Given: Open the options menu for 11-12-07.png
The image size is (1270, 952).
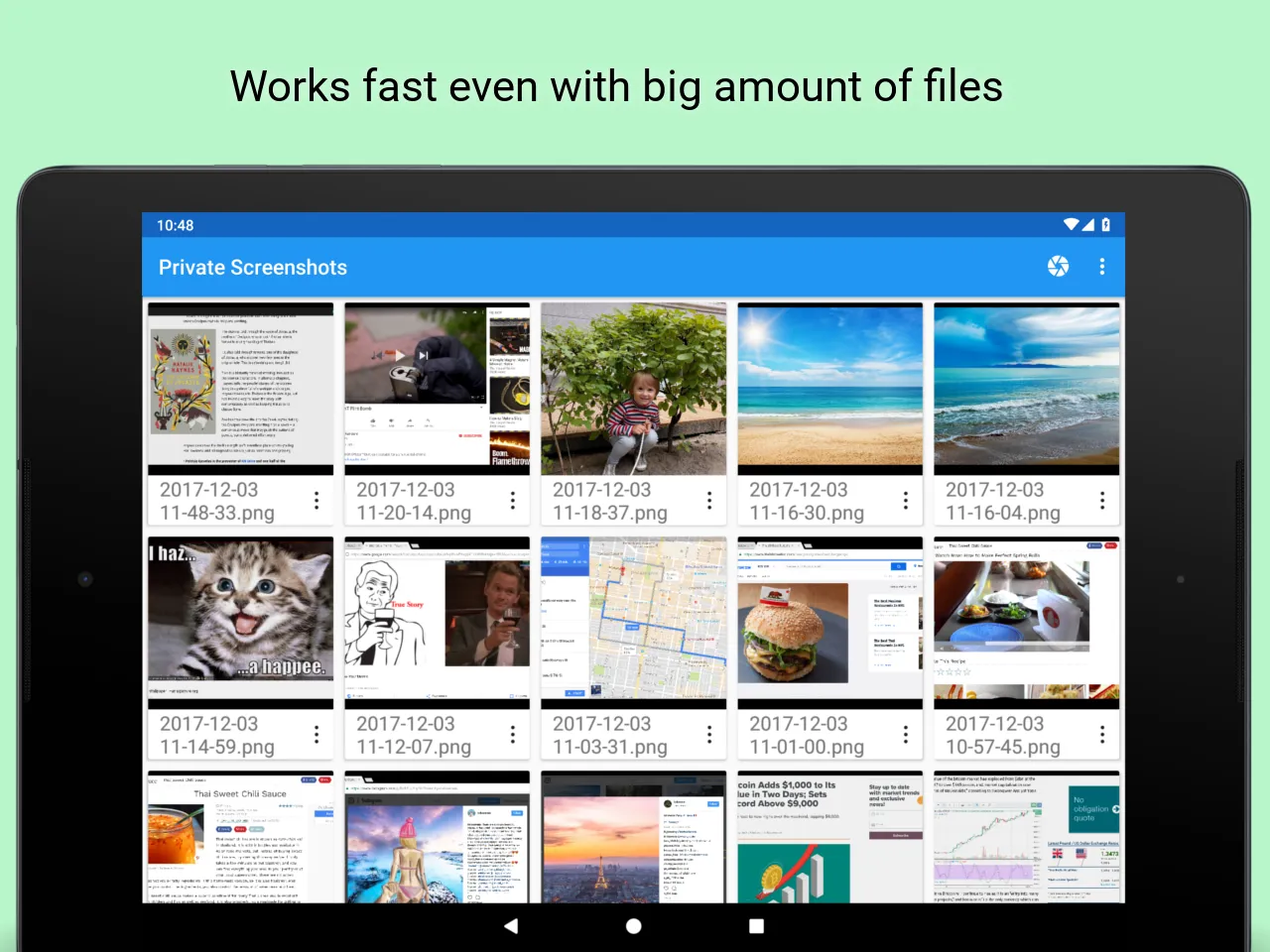Looking at the screenshot, I should [x=512, y=734].
